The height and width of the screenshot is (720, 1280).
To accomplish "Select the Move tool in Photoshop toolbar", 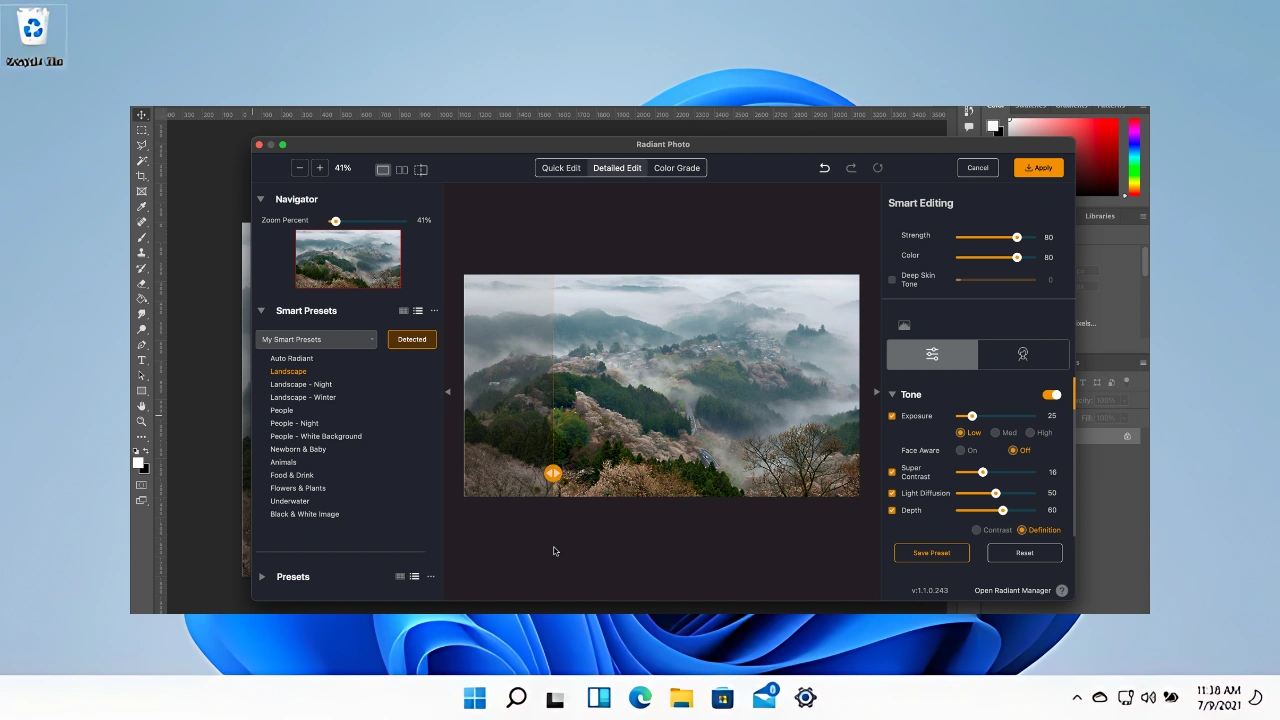I will click(141, 115).
